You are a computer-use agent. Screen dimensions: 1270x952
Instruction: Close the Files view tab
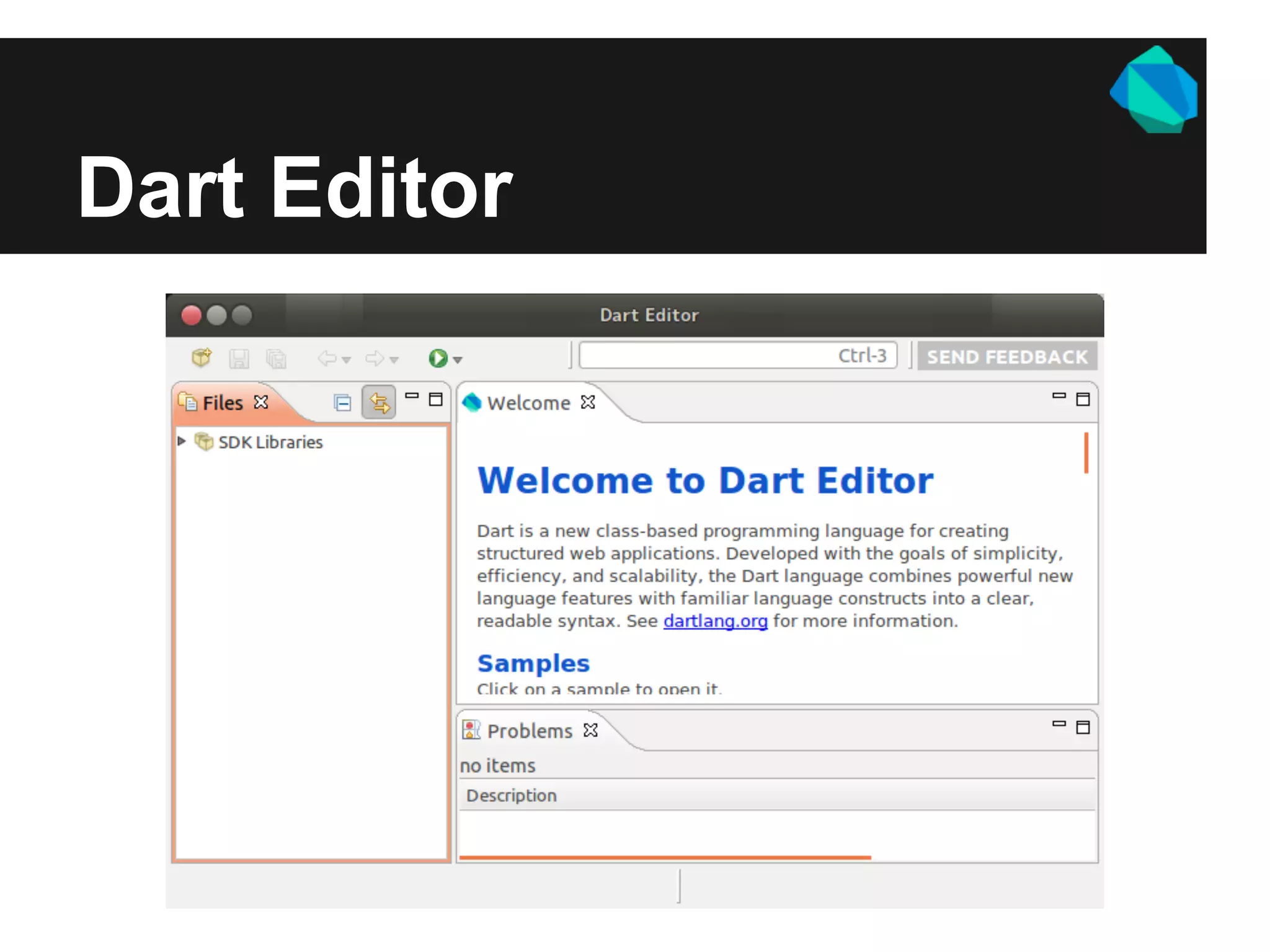[x=262, y=402]
